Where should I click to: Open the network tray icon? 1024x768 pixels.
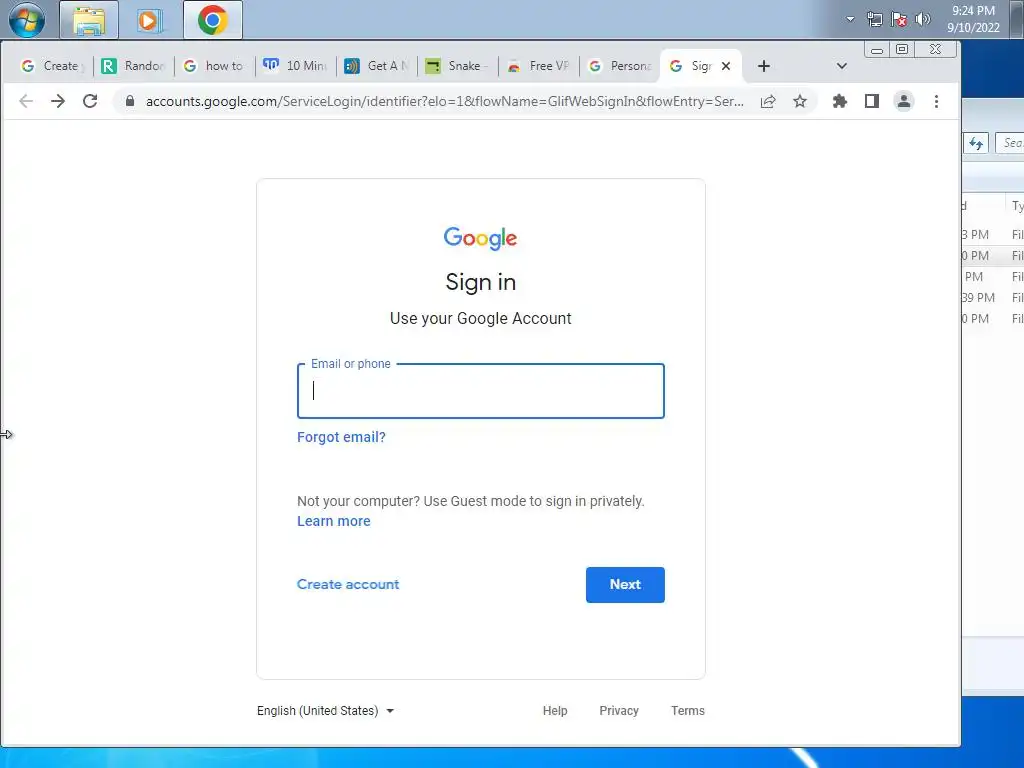pyautogui.click(x=874, y=19)
